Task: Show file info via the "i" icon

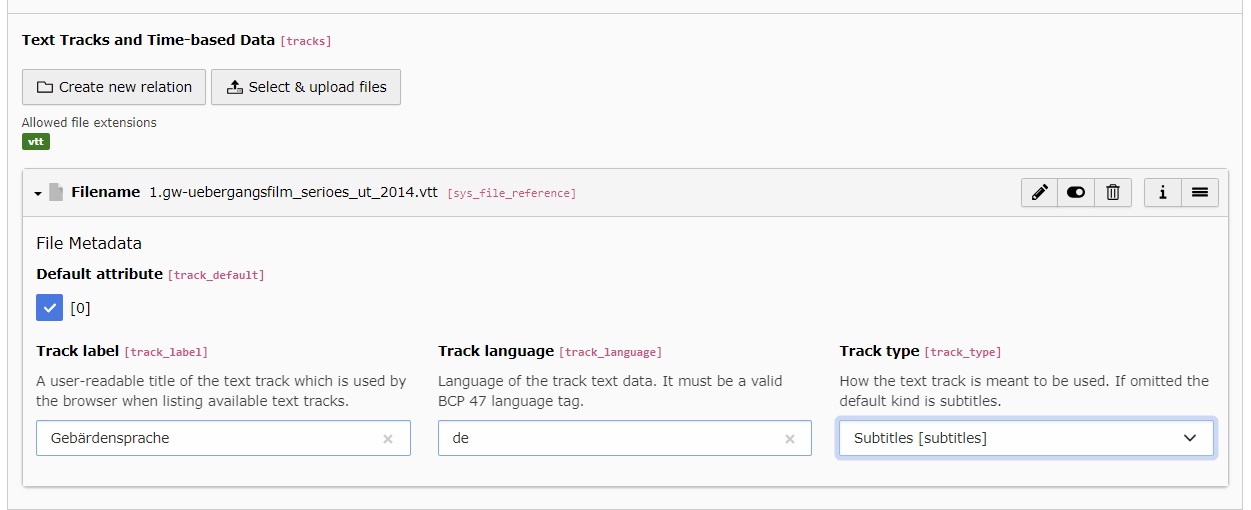Action: pyautogui.click(x=1162, y=193)
